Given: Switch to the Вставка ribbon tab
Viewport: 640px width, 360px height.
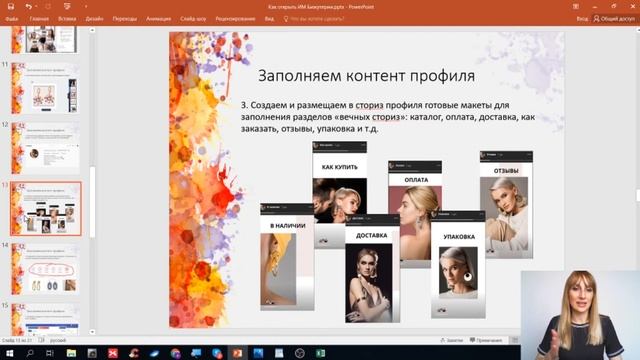Looking at the screenshot, I should (x=67, y=19).
